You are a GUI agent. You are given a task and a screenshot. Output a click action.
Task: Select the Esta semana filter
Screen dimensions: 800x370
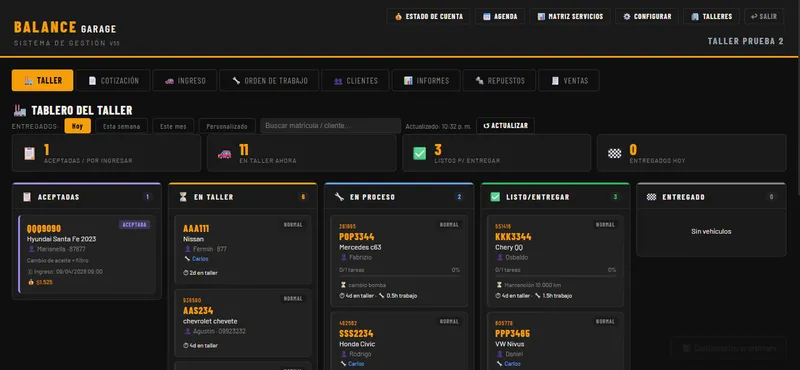tap(121, 126)
